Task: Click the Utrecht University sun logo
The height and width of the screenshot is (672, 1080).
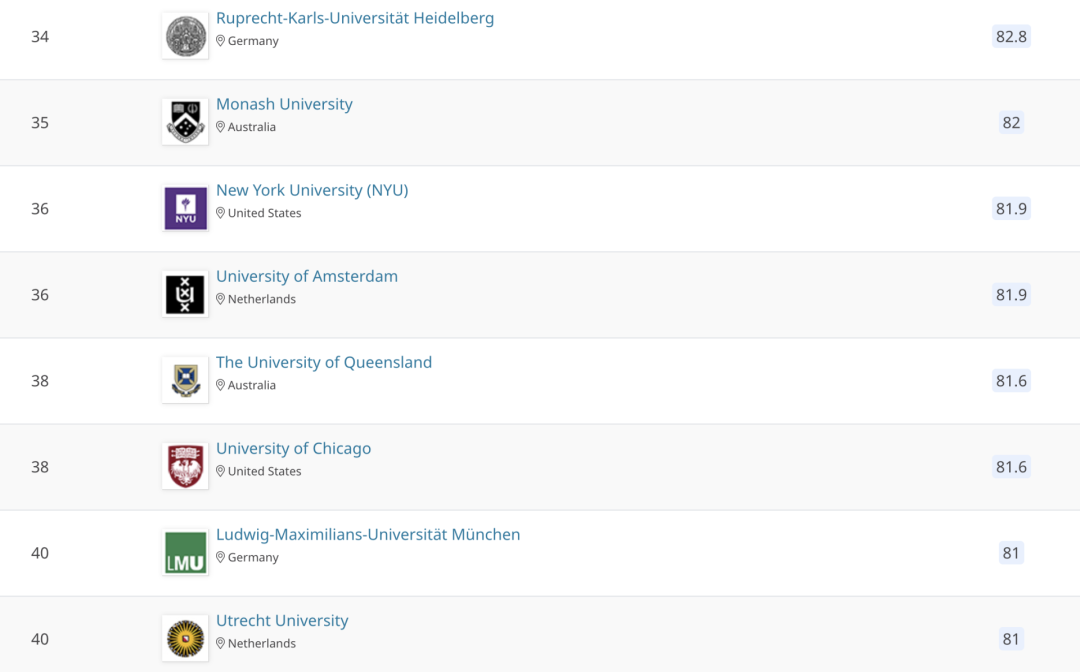Action: click(x=185, y=638)
